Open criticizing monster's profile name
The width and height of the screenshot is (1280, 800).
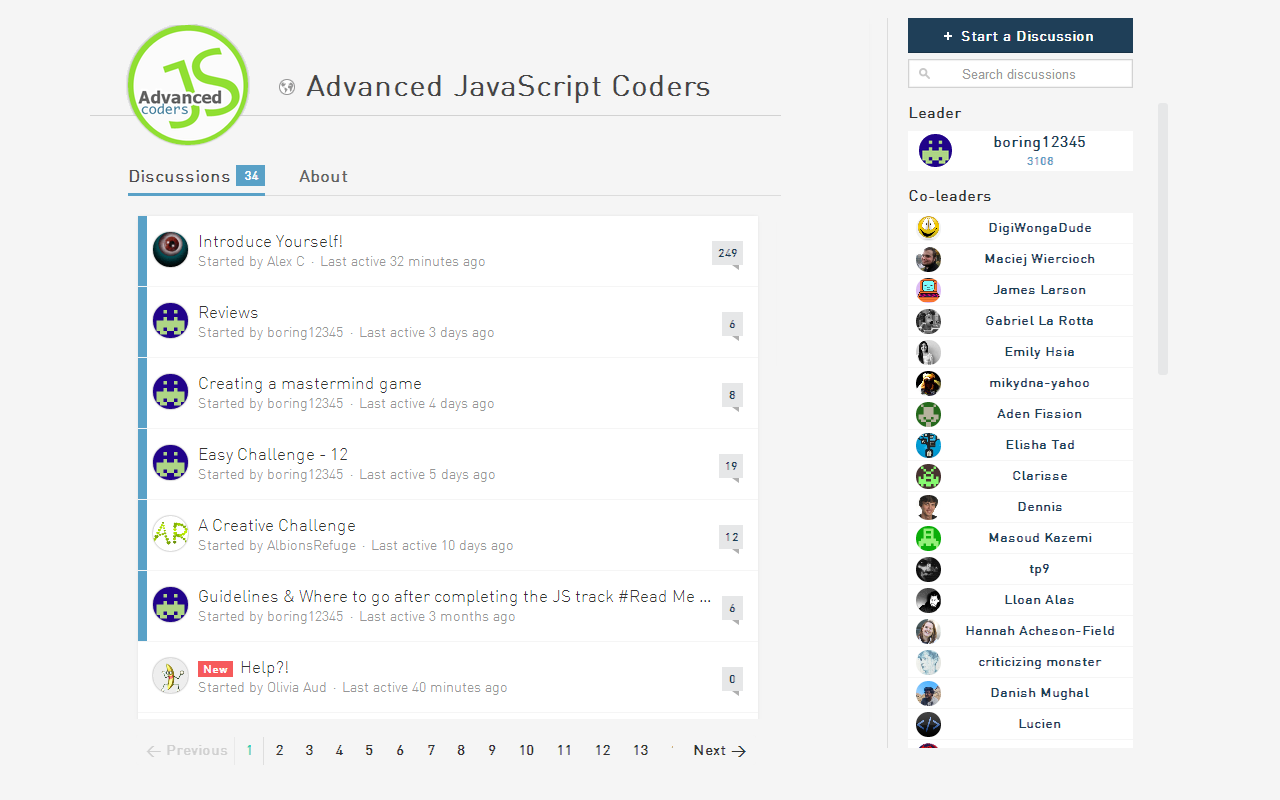[x=1040, y=662]
